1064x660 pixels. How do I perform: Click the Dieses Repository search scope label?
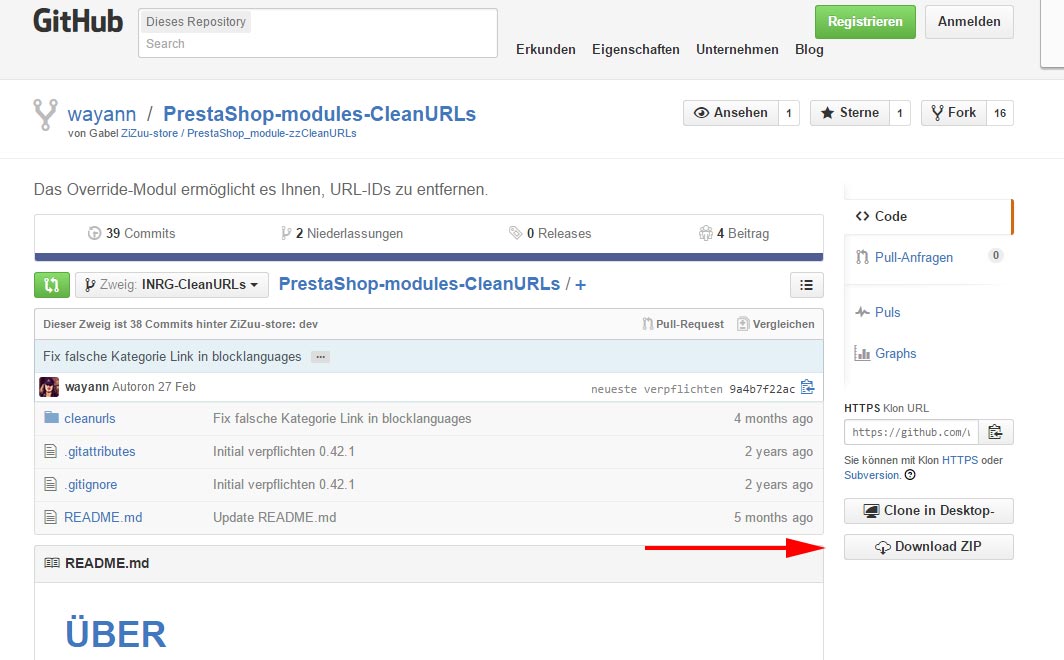click(x=195, y=22)
